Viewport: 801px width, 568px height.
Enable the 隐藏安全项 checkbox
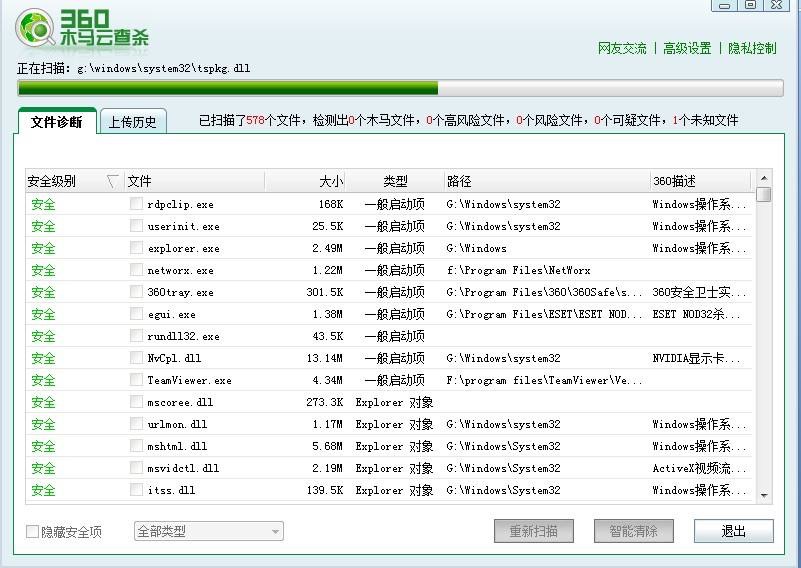(x=32, y=532)
